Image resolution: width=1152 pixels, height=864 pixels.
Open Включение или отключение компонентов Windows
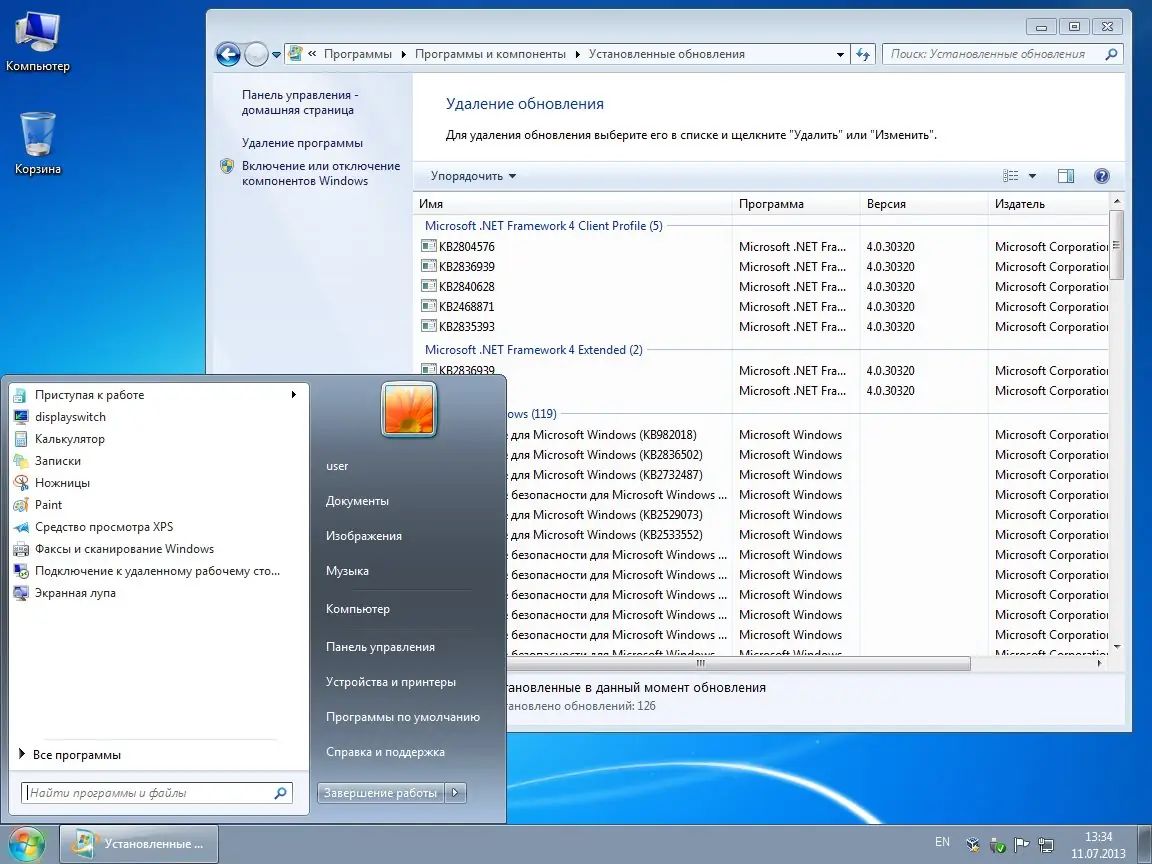321,172
